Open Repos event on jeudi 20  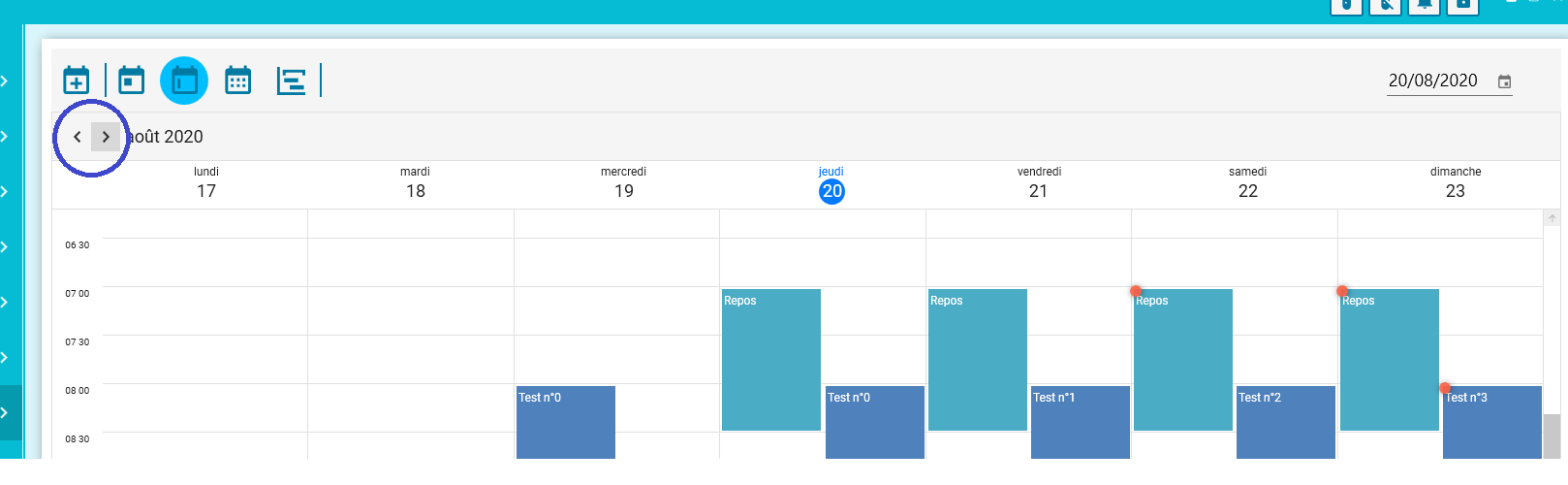pyautogui.click(x=770, y=359)
